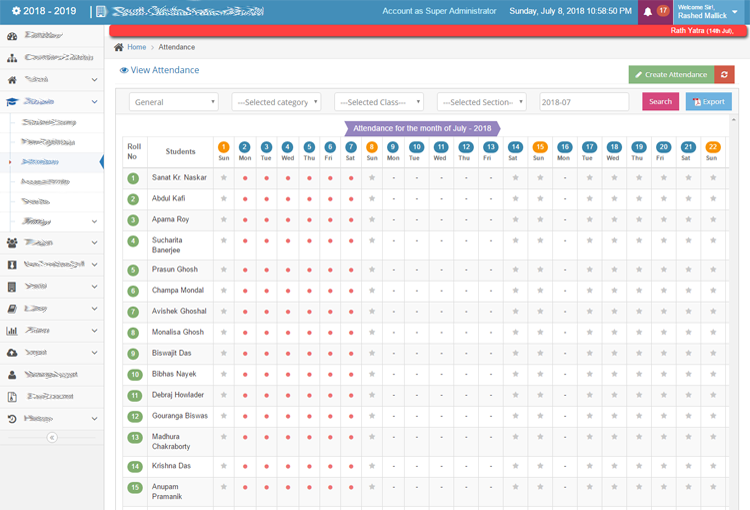Click the home icon in the breadcrumb
This screenshot has width=750, height=510.
(119, 47)
